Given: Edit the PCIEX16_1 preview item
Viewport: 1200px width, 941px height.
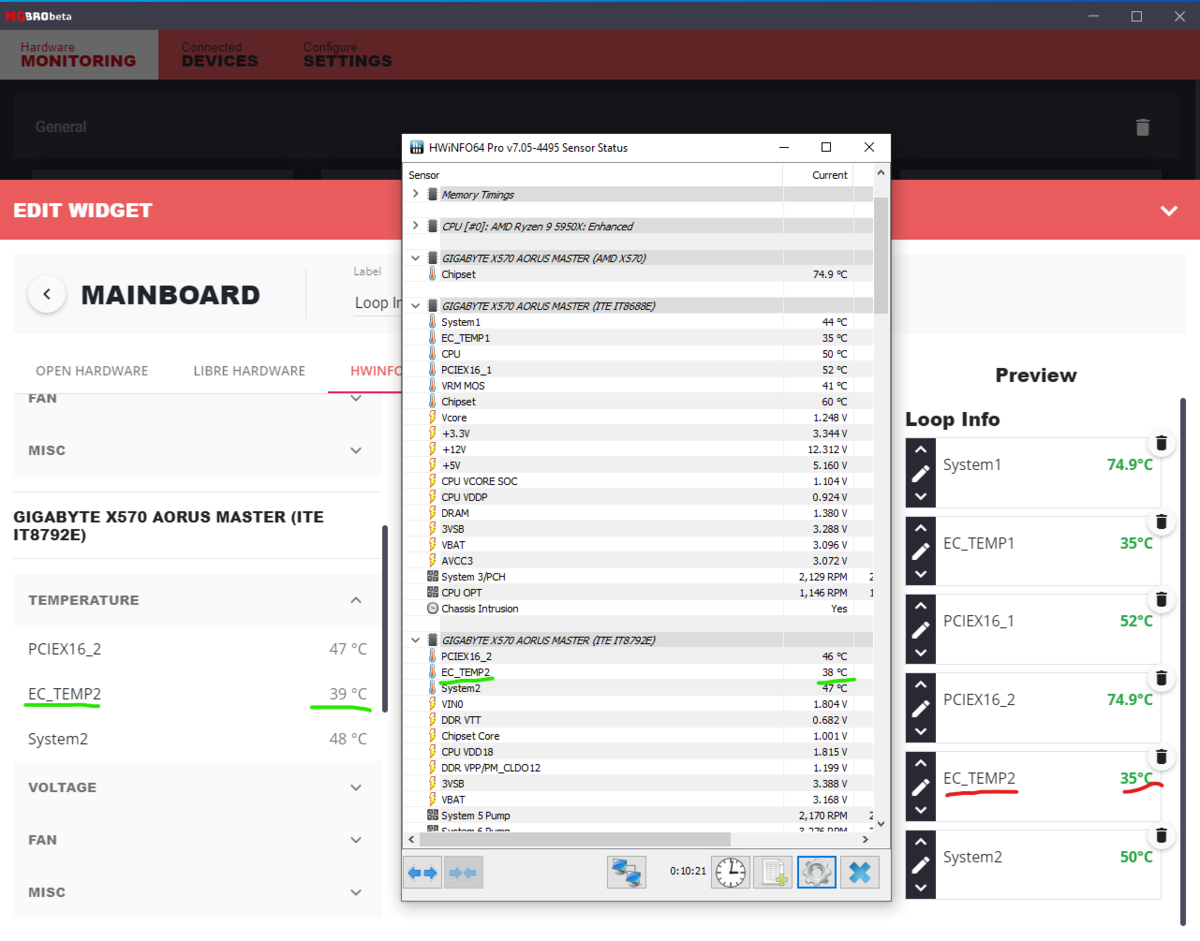Looking at the screenshot, I should pyautogui.click(x=921, y=630).
